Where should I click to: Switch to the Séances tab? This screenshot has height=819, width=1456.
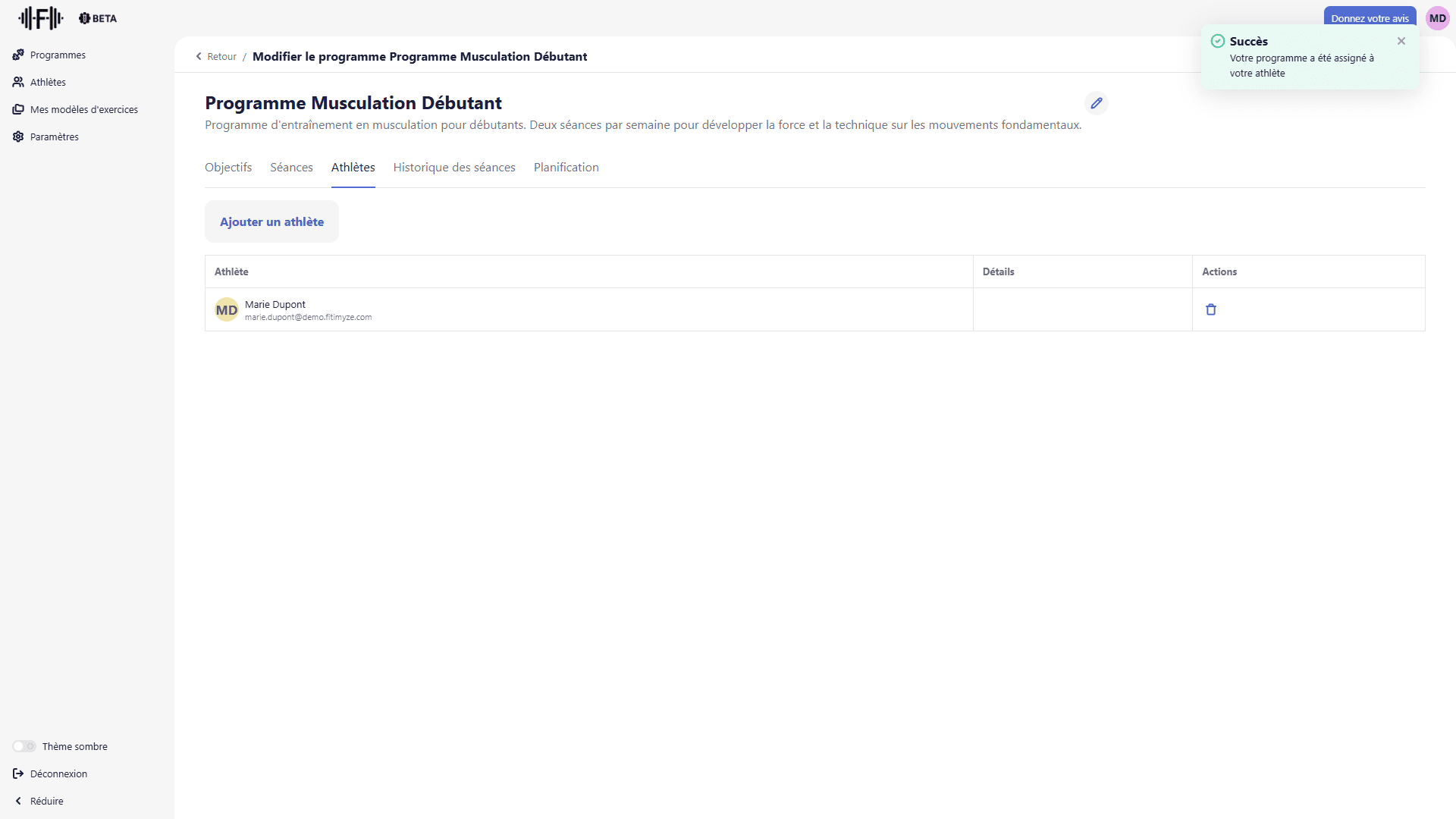pyautogui.click(x=291, y=168)
